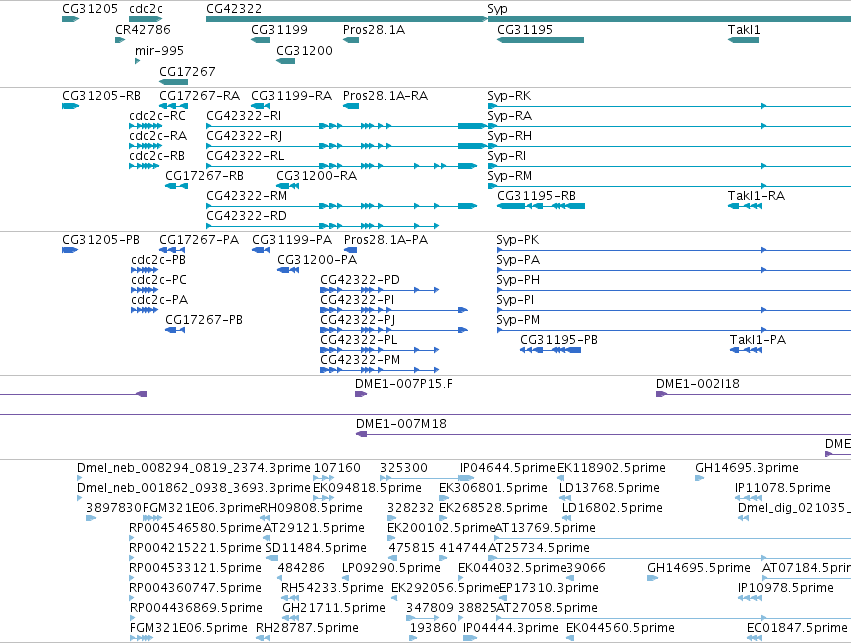Click the IP04644.5prime EST label
The width and height of the screenshot is (851, 643).
click(x=508, y=469)
